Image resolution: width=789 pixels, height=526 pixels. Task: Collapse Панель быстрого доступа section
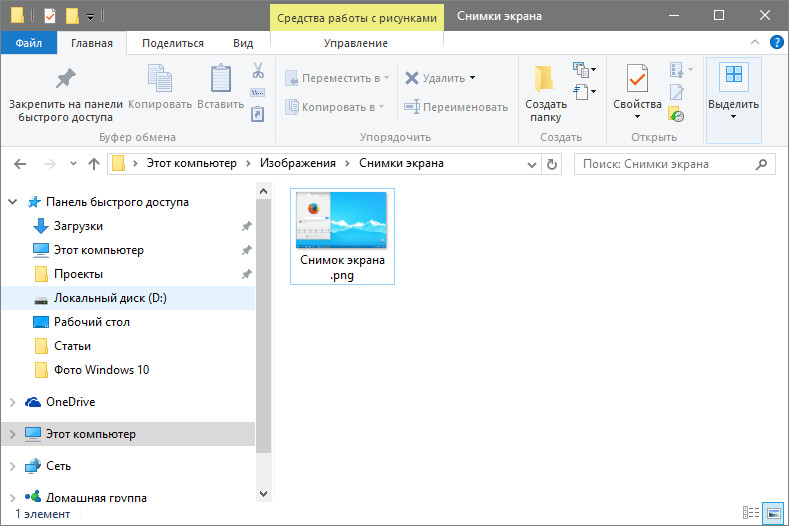(12, 202)
